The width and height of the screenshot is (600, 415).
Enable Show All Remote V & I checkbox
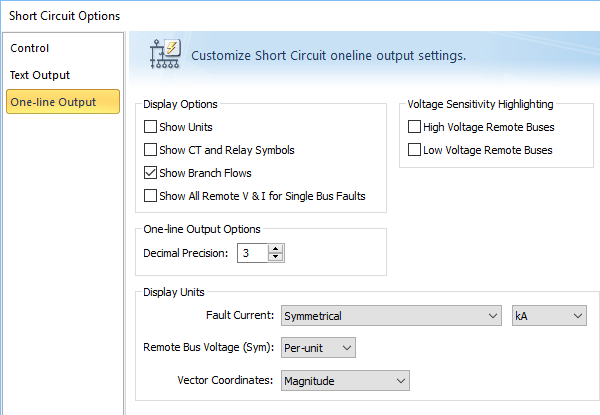coord(151,196)
